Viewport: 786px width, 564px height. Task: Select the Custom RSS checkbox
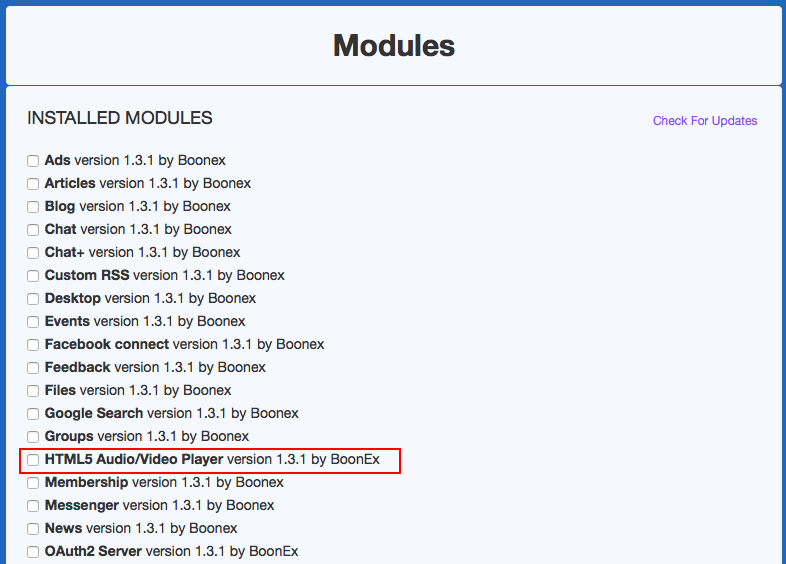33,276
